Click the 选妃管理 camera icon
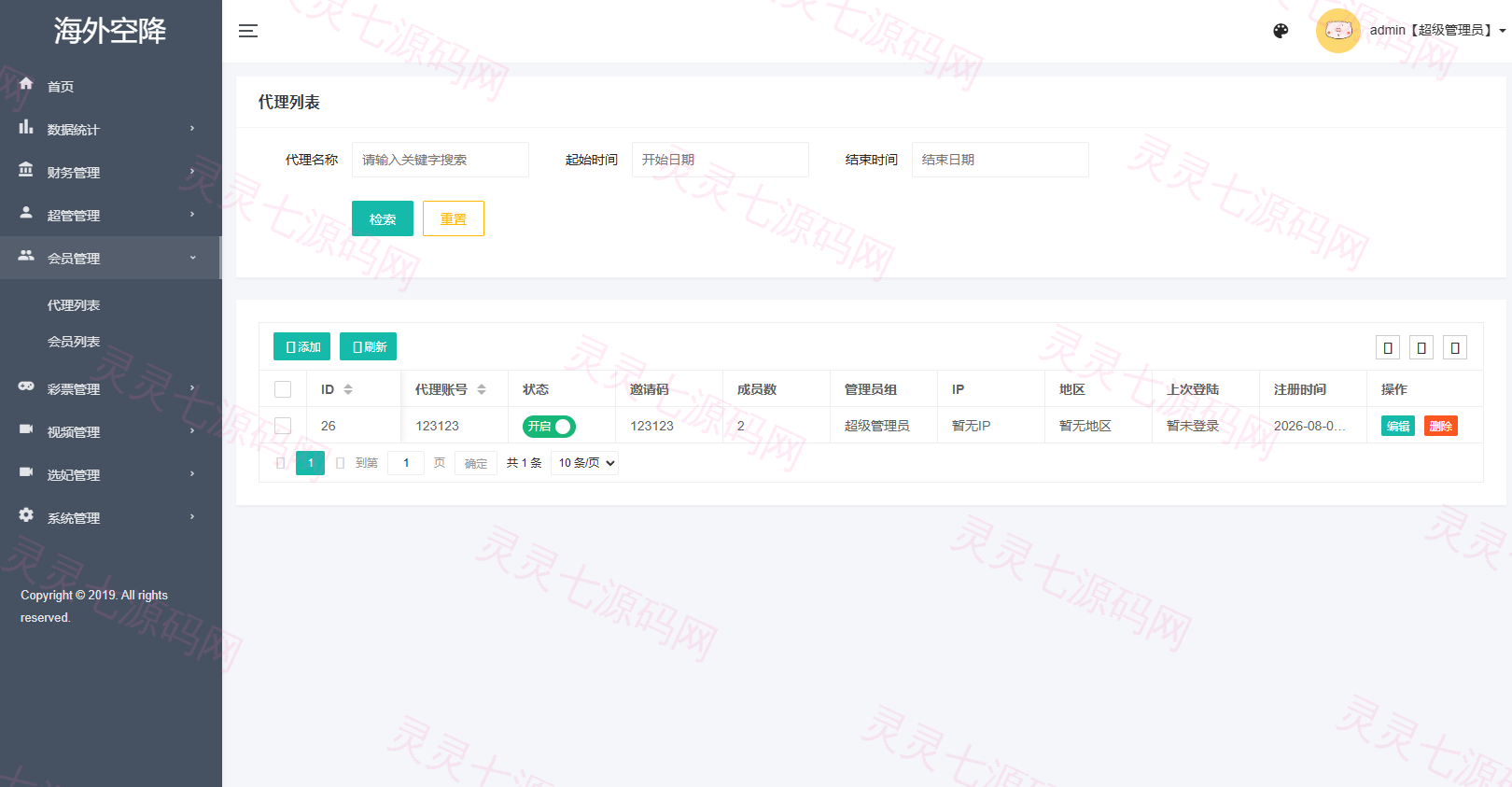1512x787 pixels. [x=26, y=472]
